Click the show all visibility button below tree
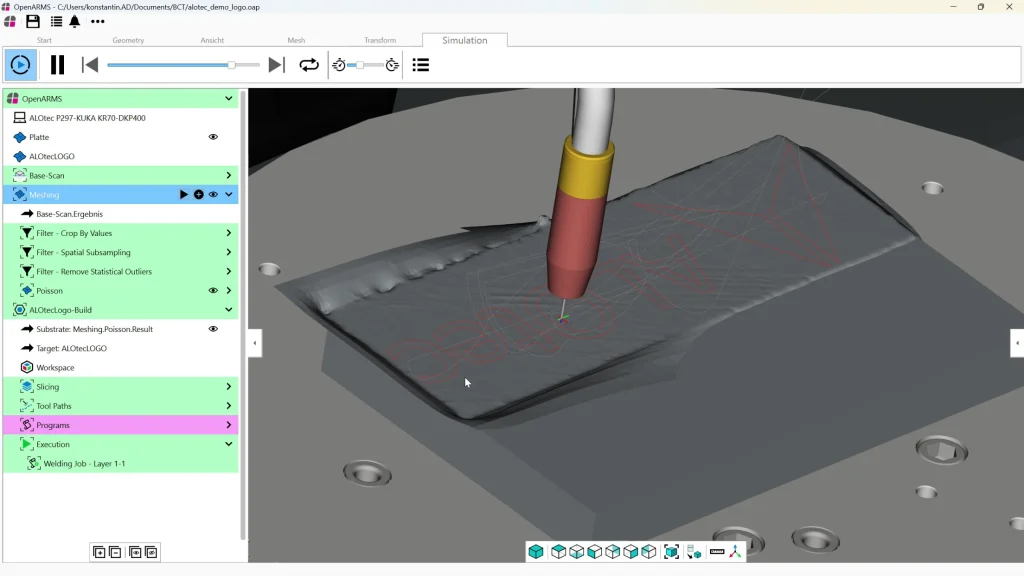1024x576 pixels. click(x=135, y=552)
